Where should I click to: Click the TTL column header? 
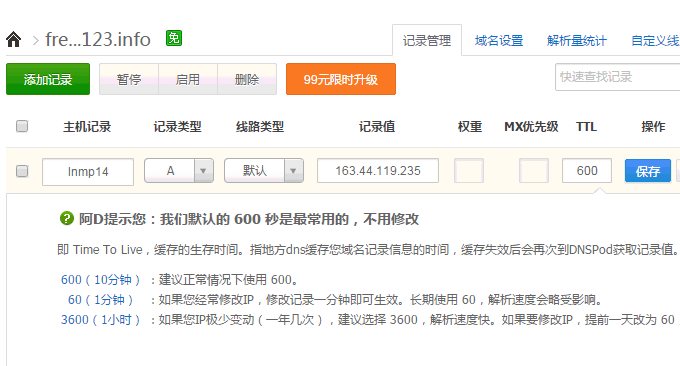[586, 127]
